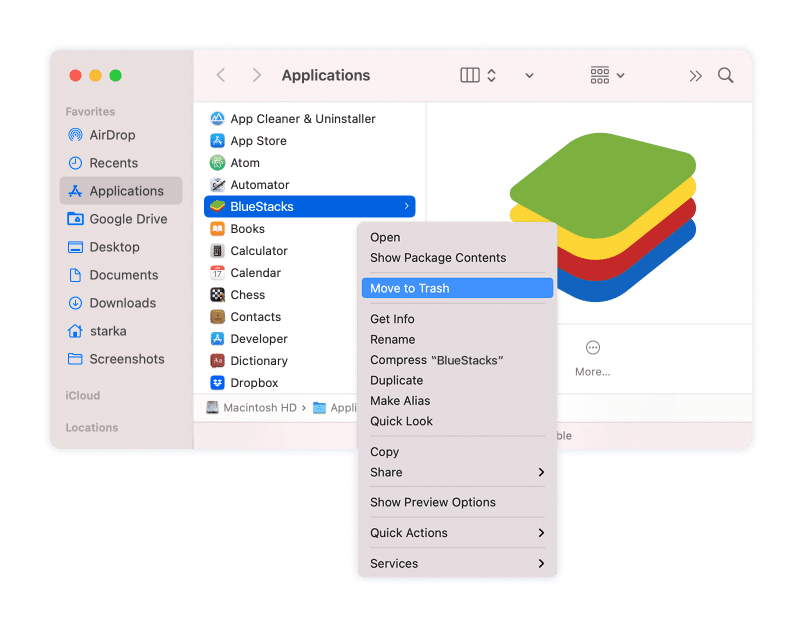Expand the Quick Actions submenu
802x628 pixels.
click(455, 533)
